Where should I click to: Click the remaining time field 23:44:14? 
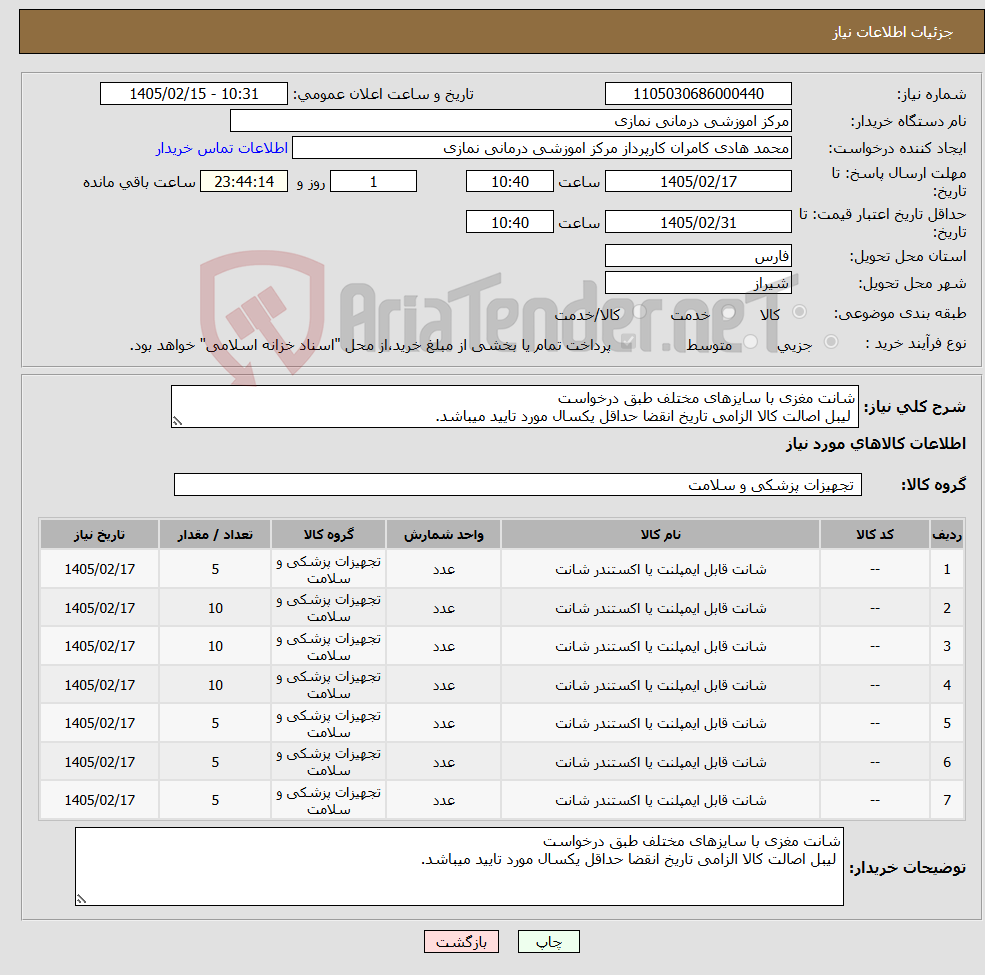tap(244, 182)
